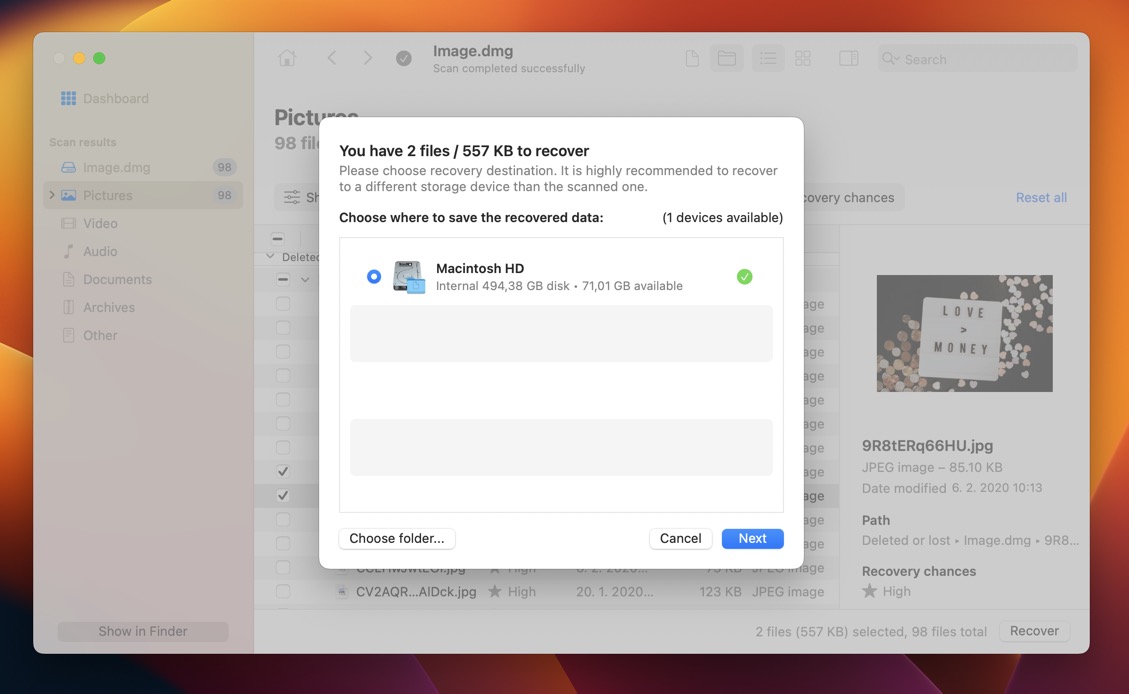
Task: Click the scan completed checkmark icon
Action: pos(404,59)
